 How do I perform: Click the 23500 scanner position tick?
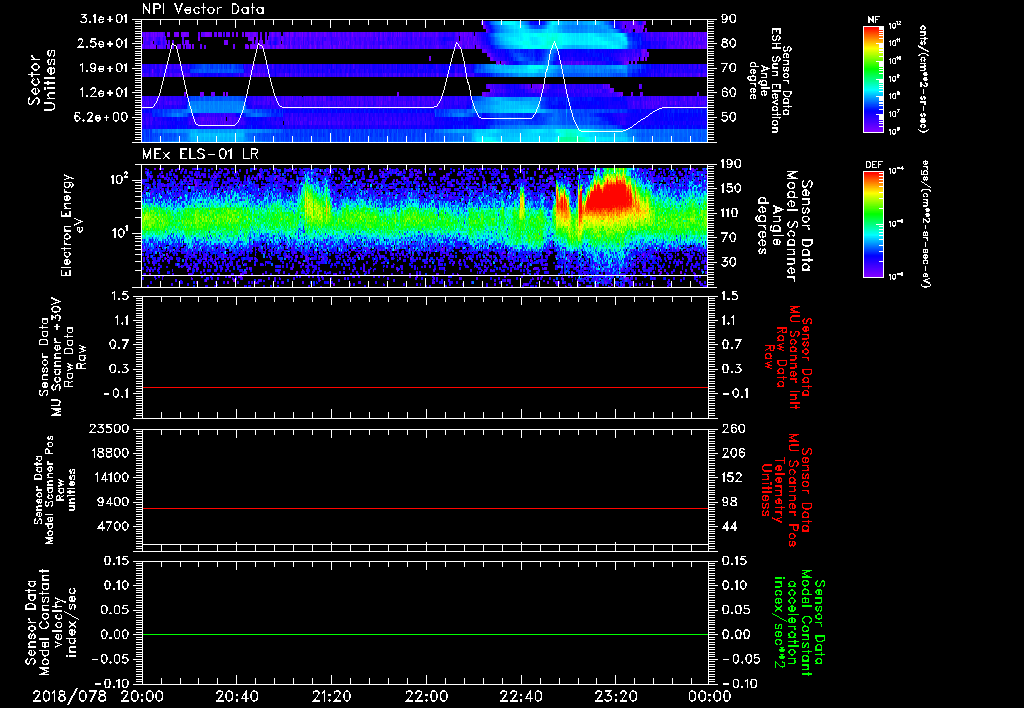[109, 429]
